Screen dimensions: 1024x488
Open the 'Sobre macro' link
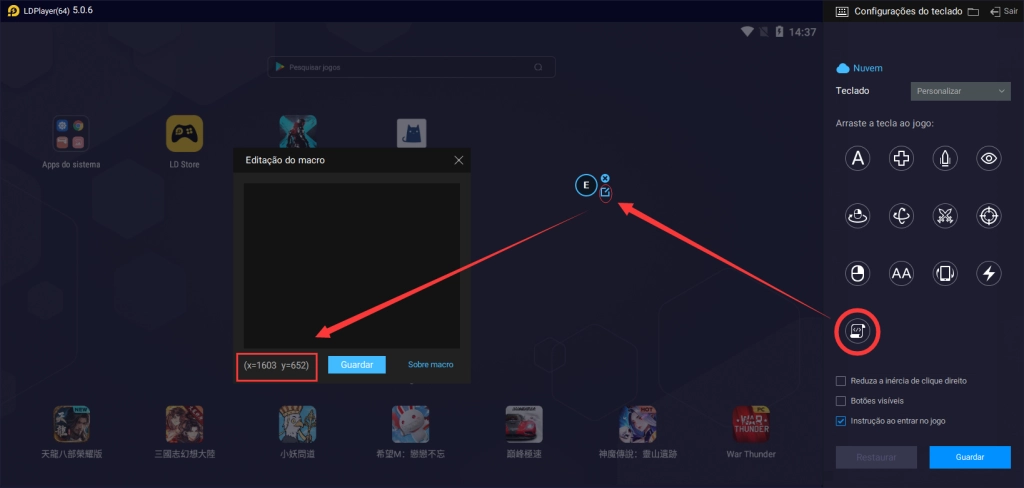pyautogui.click(x=431, y=365)
